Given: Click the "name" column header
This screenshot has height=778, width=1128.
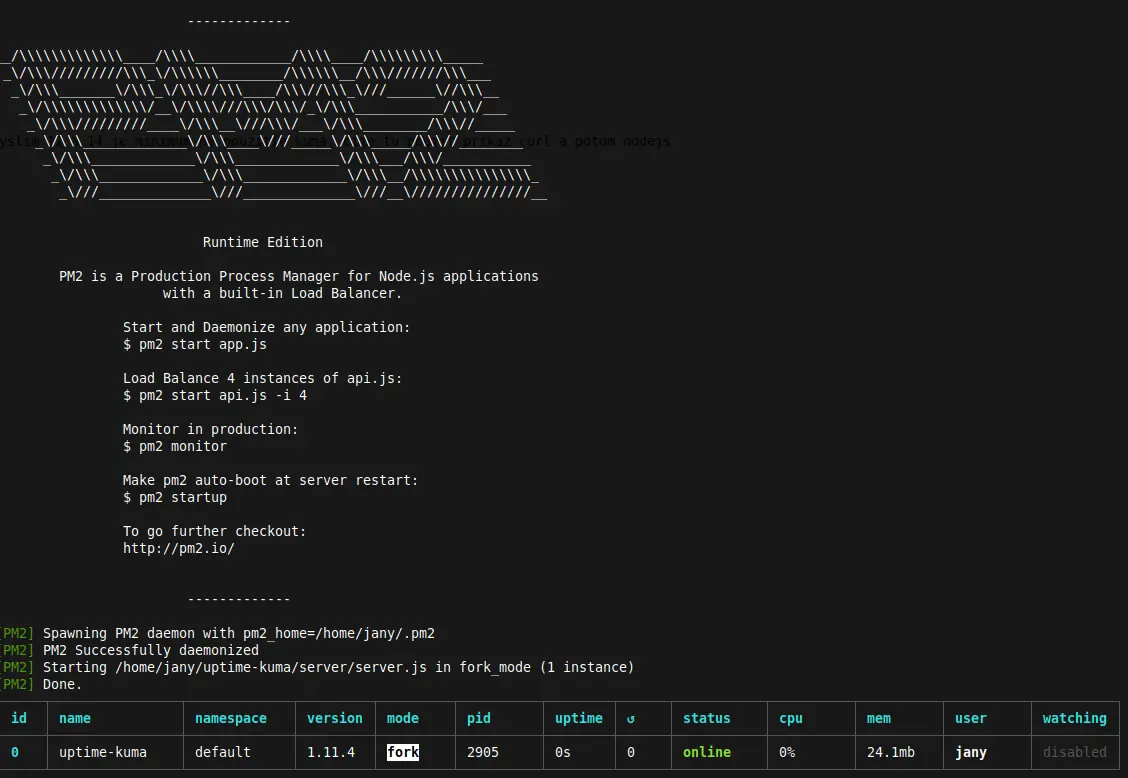Looking at the screenshot, I should tap(75, 718).
